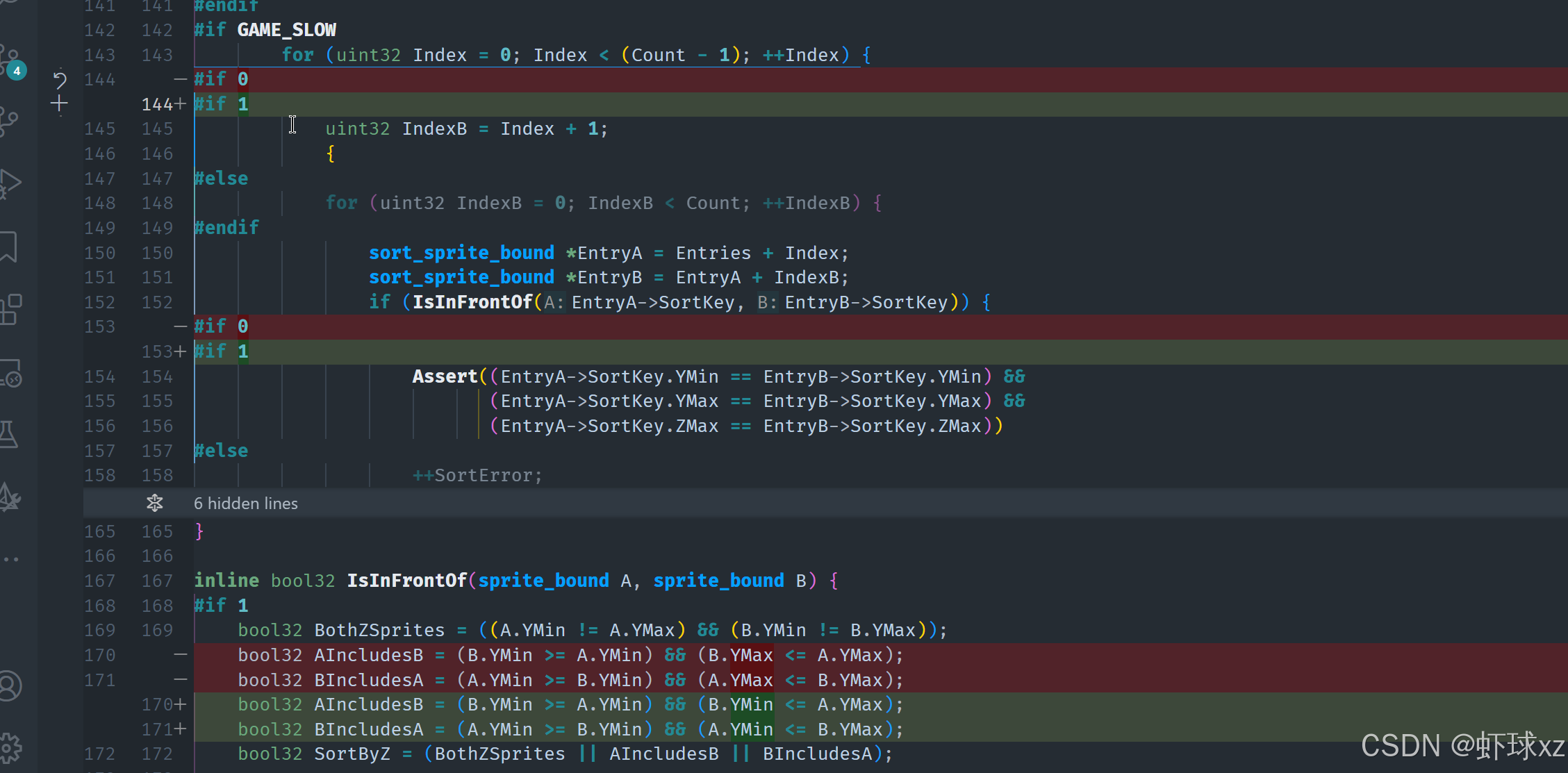Expand hidden lines using the unfold icon
The image size is (1568, 773).
(x=154, y=503)
